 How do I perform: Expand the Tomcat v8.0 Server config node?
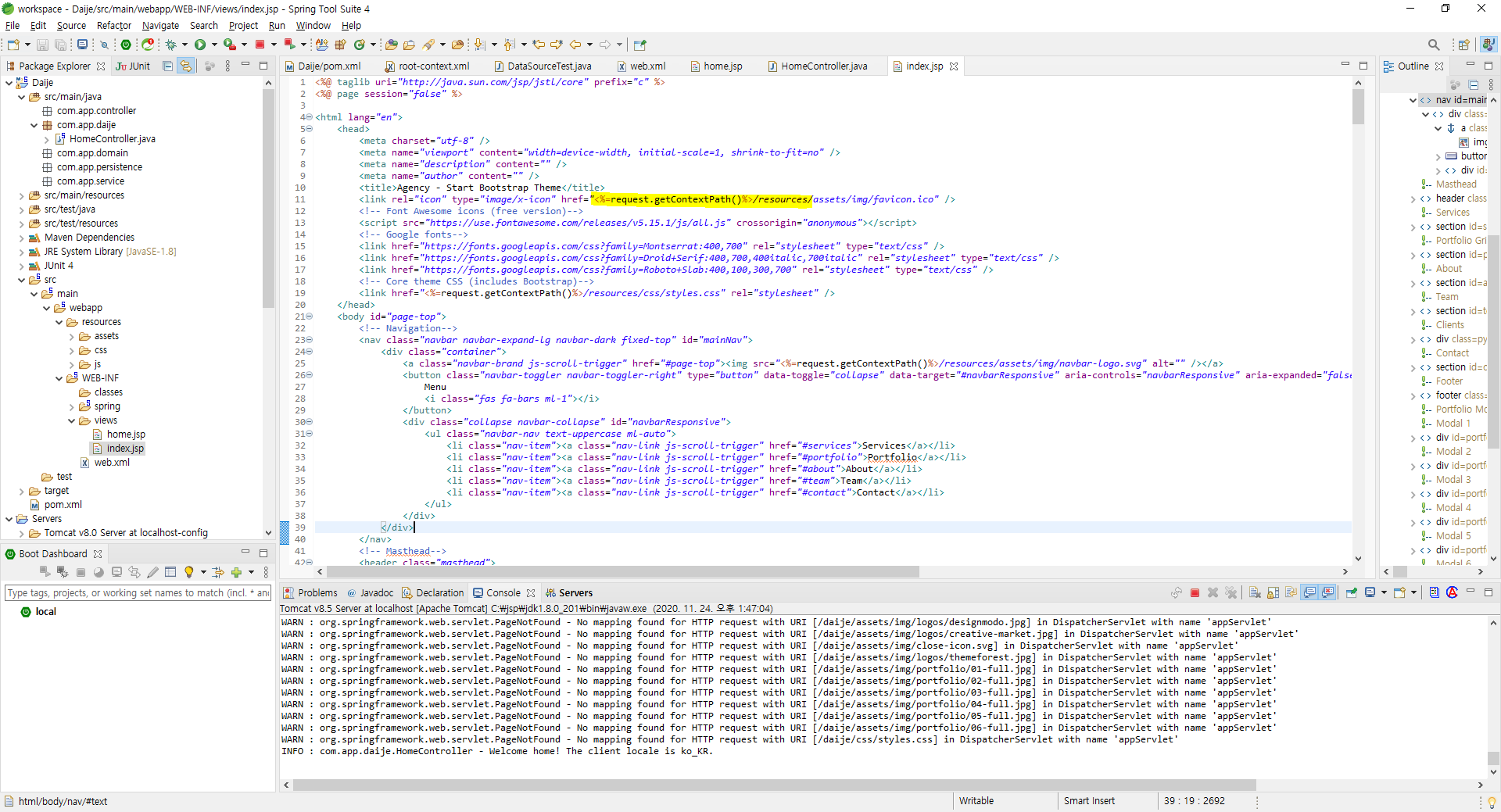click(21, 533)
